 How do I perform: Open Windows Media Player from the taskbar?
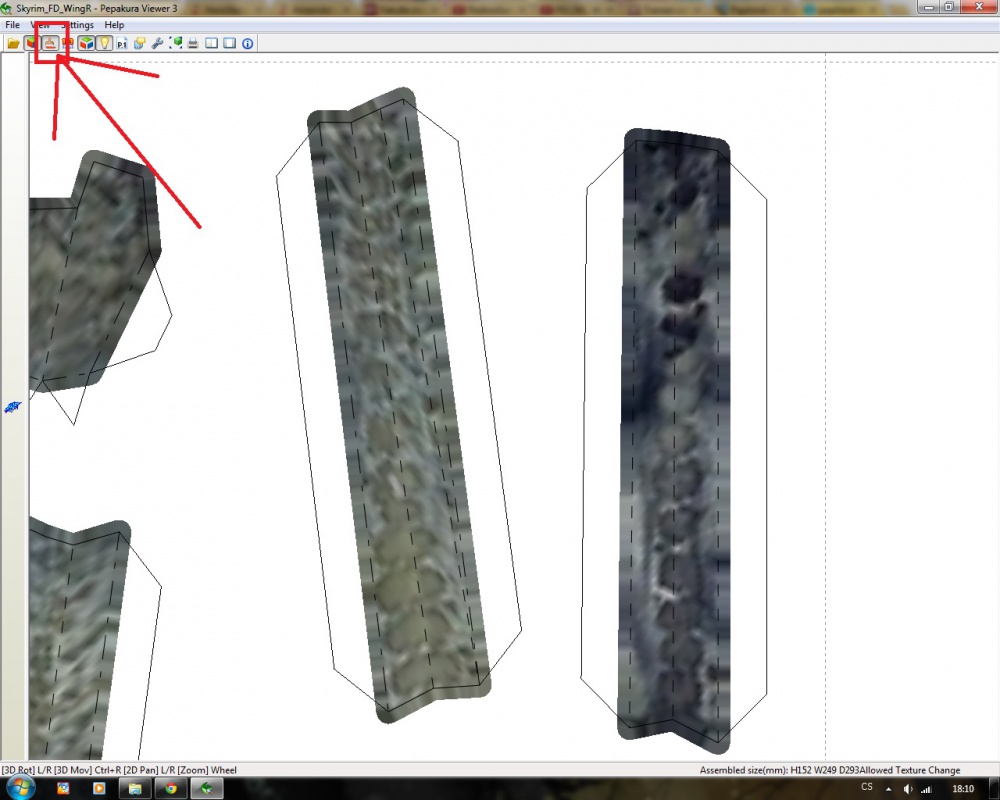point(99,789)
